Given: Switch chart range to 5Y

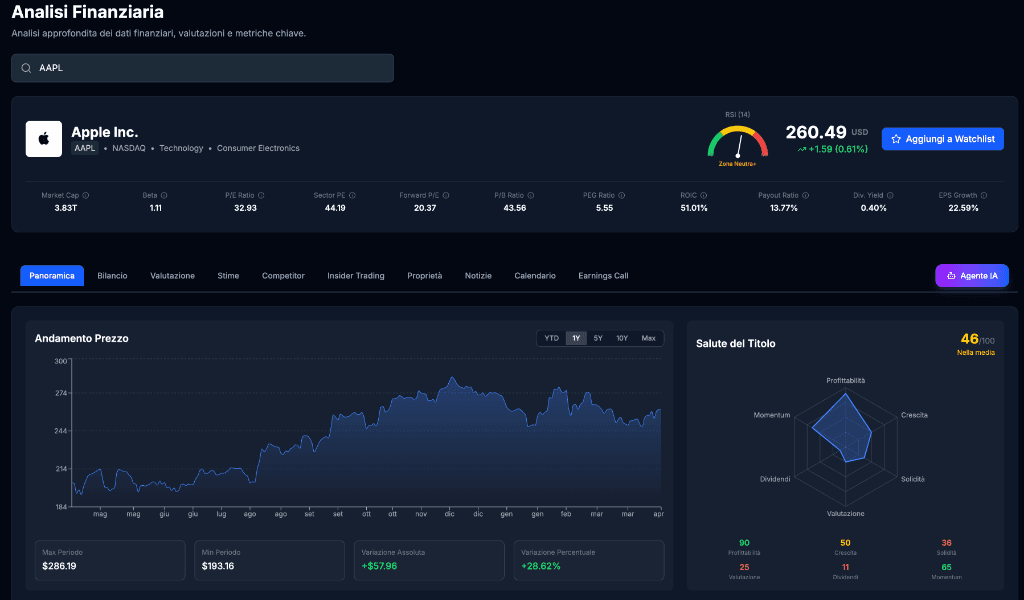Looking at the screenshot, I should 598,338.
